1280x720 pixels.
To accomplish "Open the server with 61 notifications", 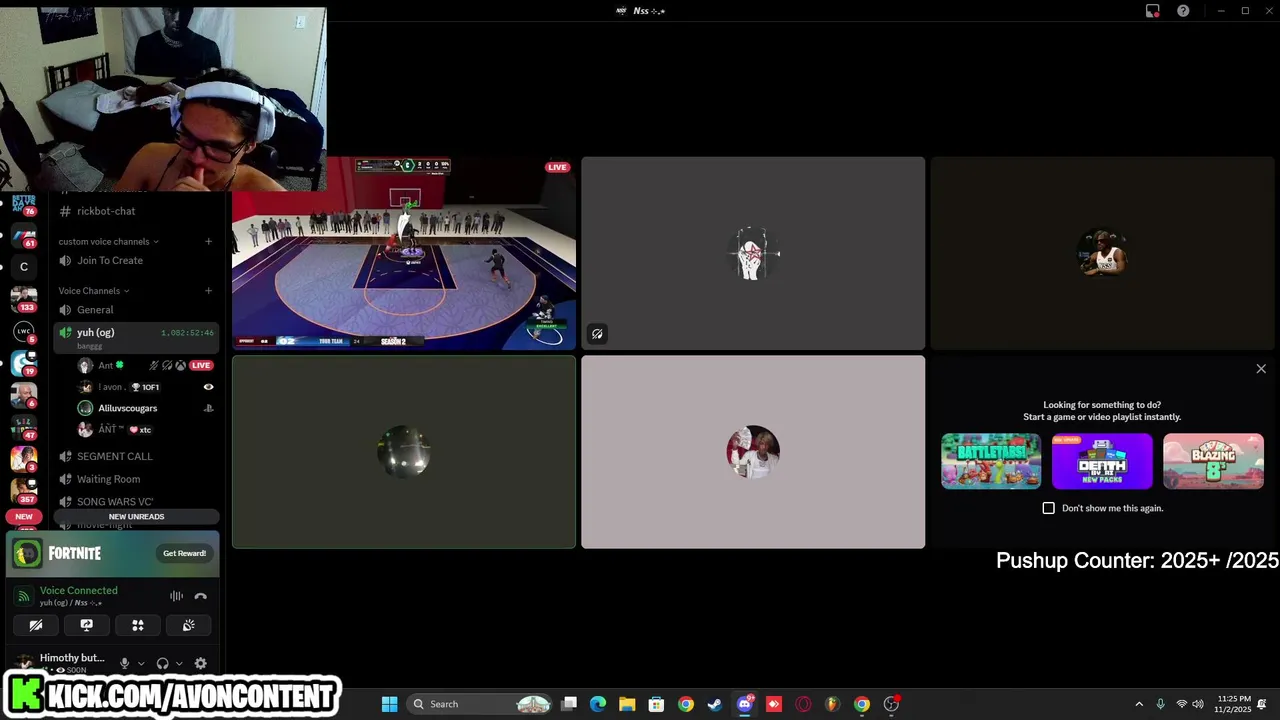I will pos(24,237).
